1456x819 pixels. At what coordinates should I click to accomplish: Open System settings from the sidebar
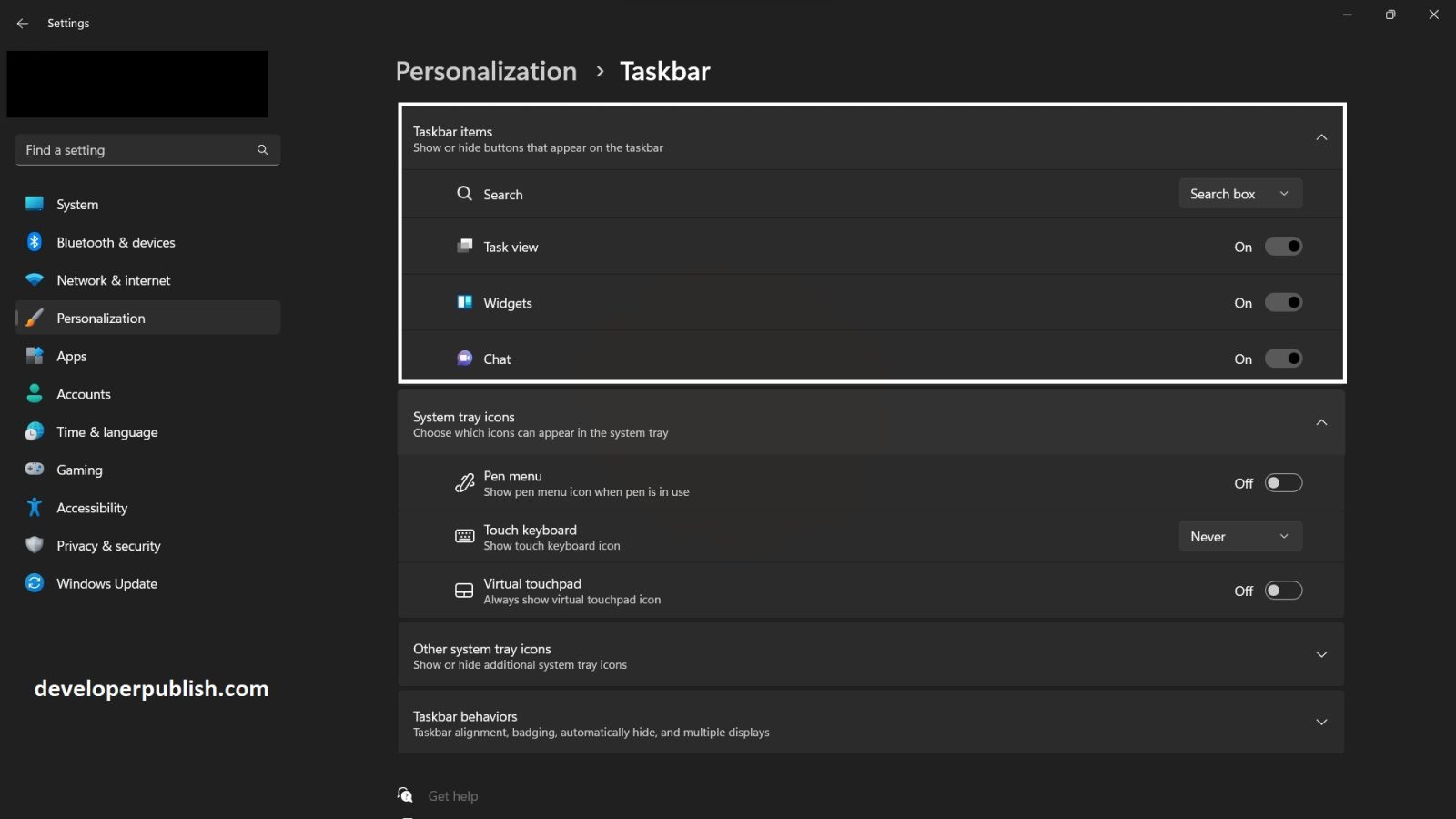(x=76, y=204)
